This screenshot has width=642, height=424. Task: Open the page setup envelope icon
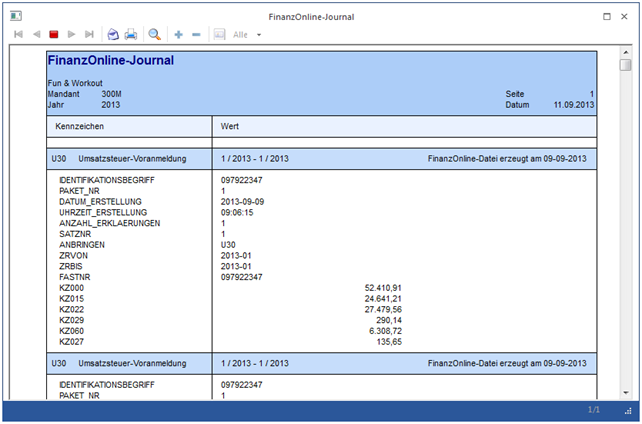click(x=113, y=34)
